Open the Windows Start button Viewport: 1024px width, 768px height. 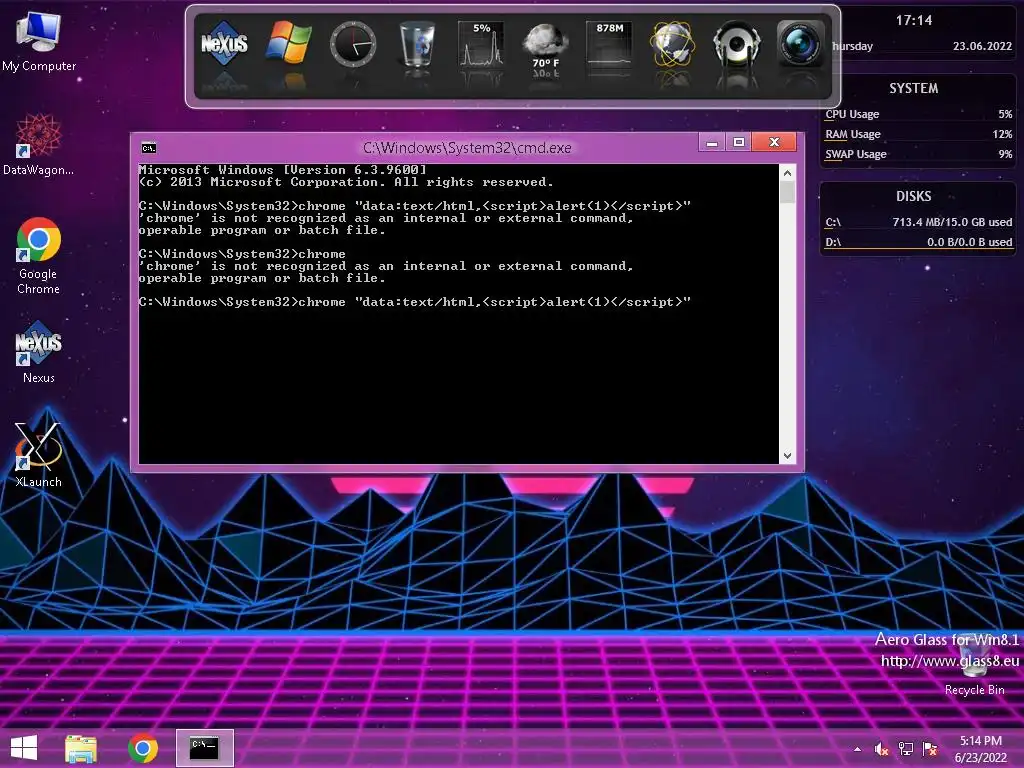pos(24,748)
